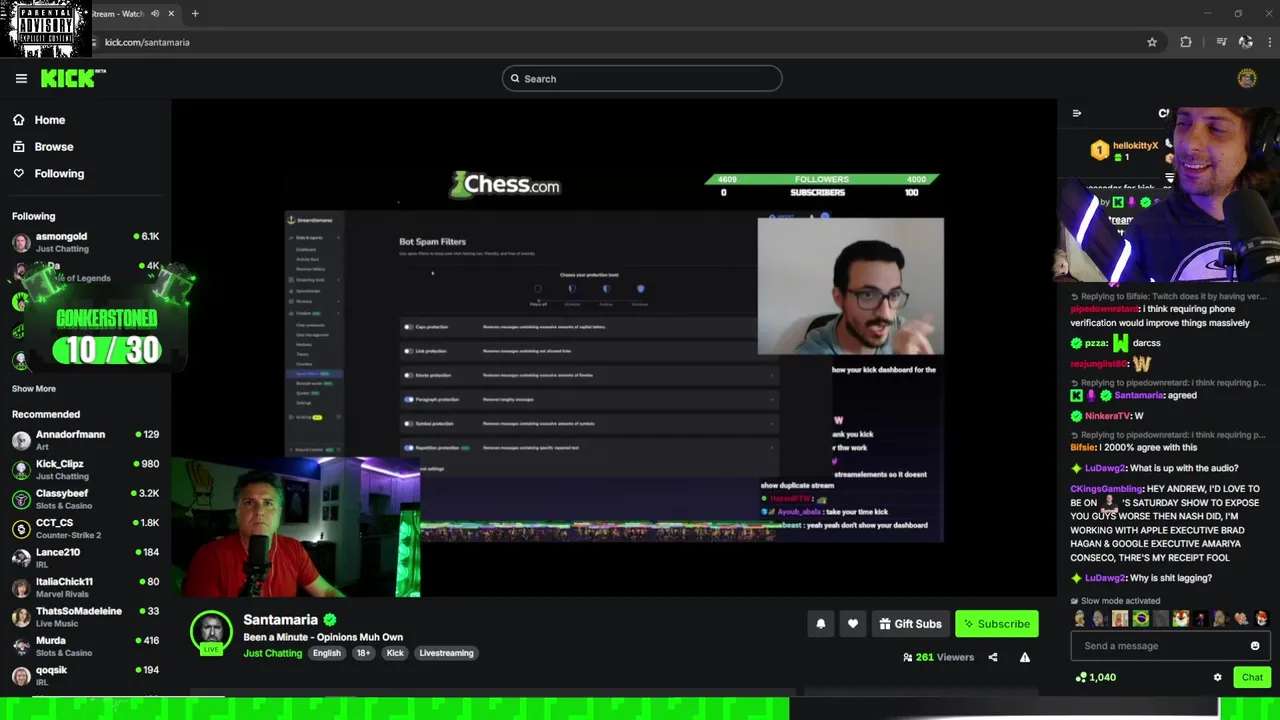Open CCT_CS Counter-Strike 2 channel

85,528
